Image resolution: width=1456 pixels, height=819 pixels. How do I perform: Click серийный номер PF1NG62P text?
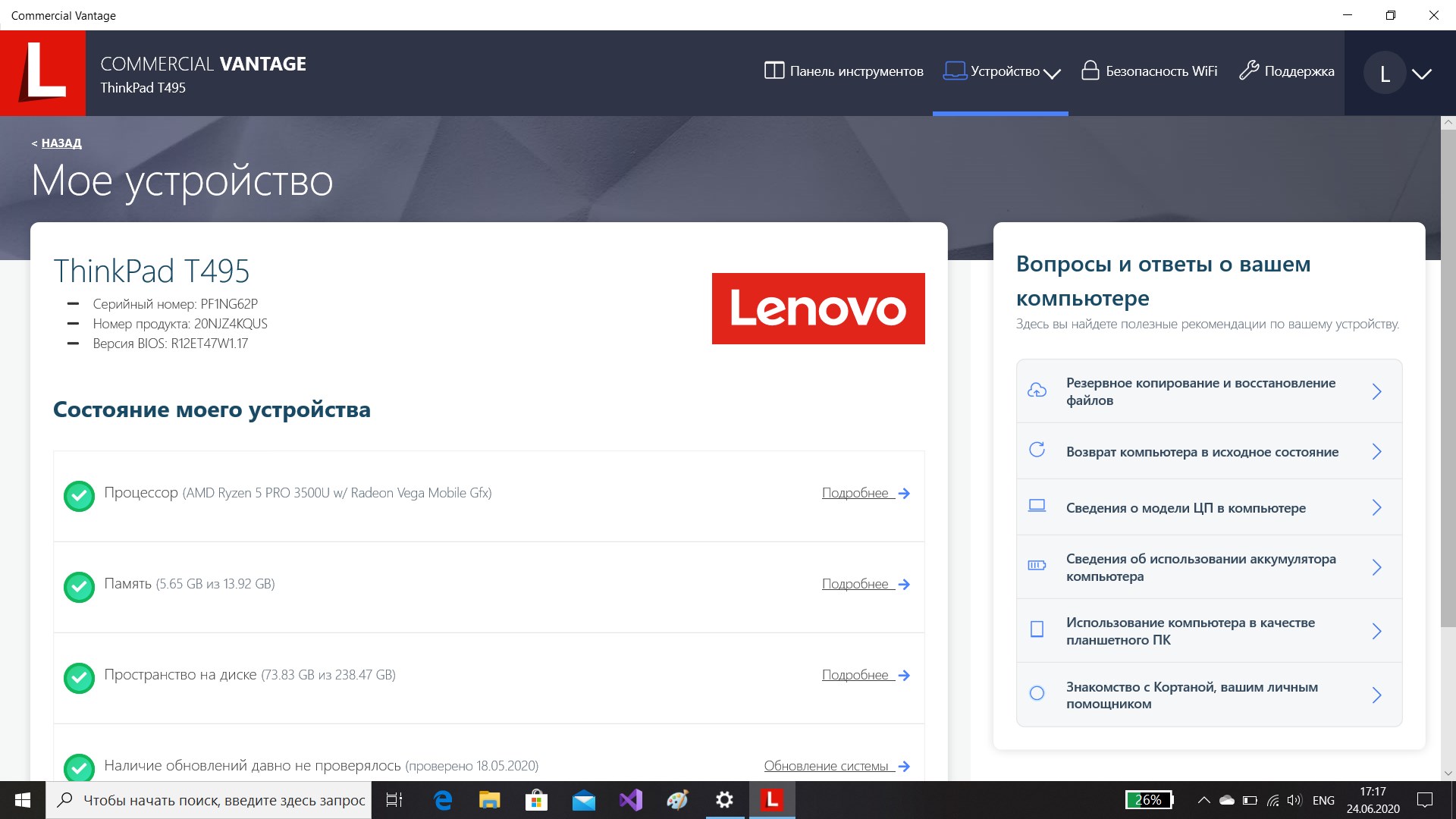tap(175, 304)
